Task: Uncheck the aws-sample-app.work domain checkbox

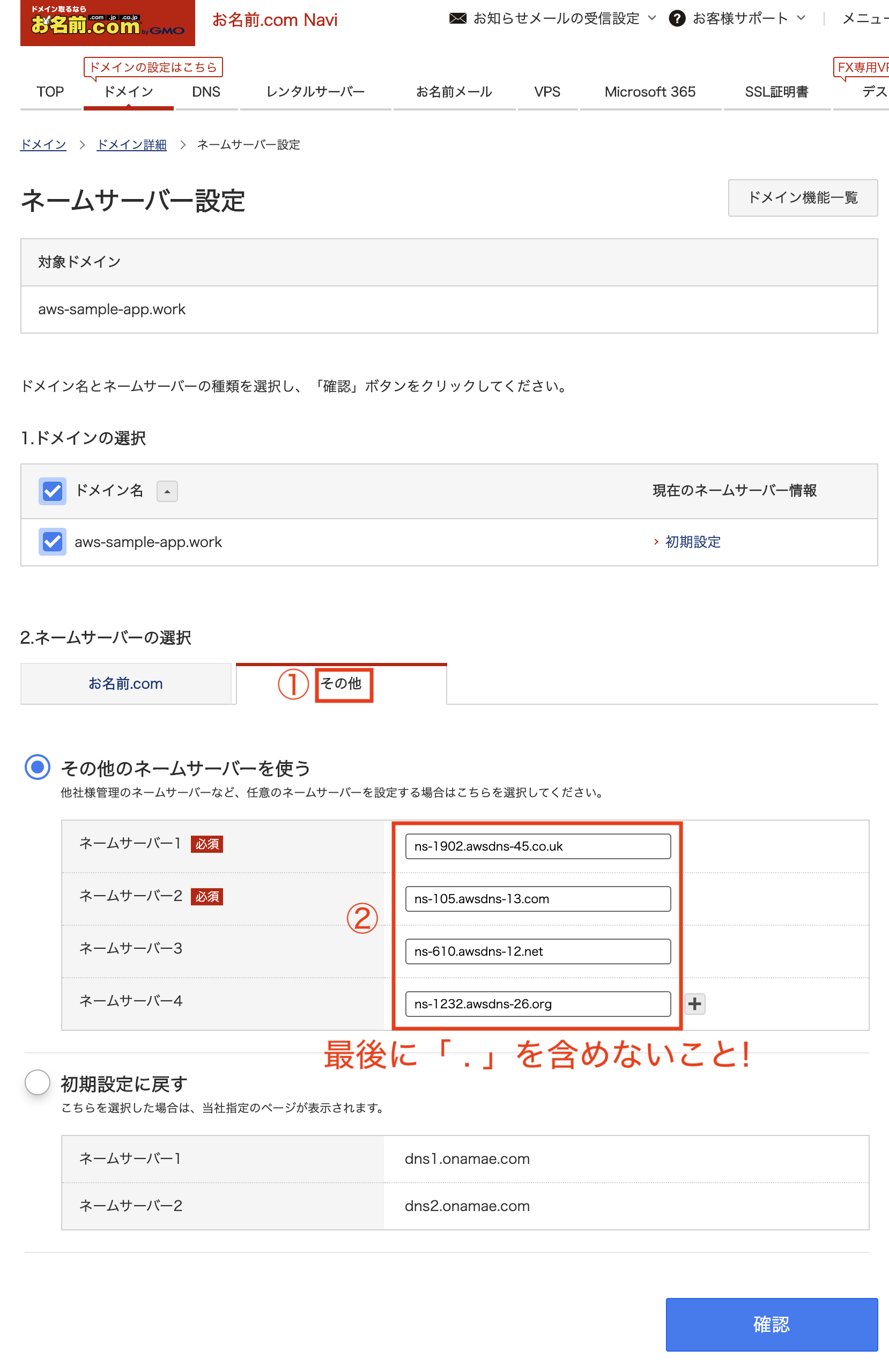Action: (x=53, y=542)
